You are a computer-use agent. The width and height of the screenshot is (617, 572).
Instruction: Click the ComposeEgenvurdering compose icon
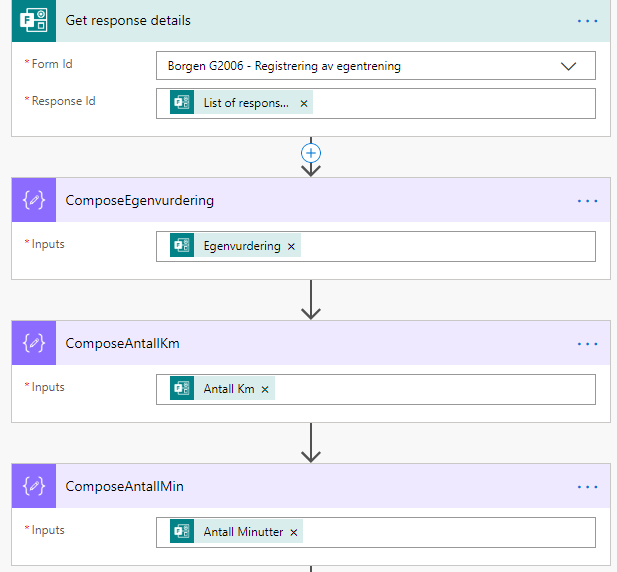[34, 200]
